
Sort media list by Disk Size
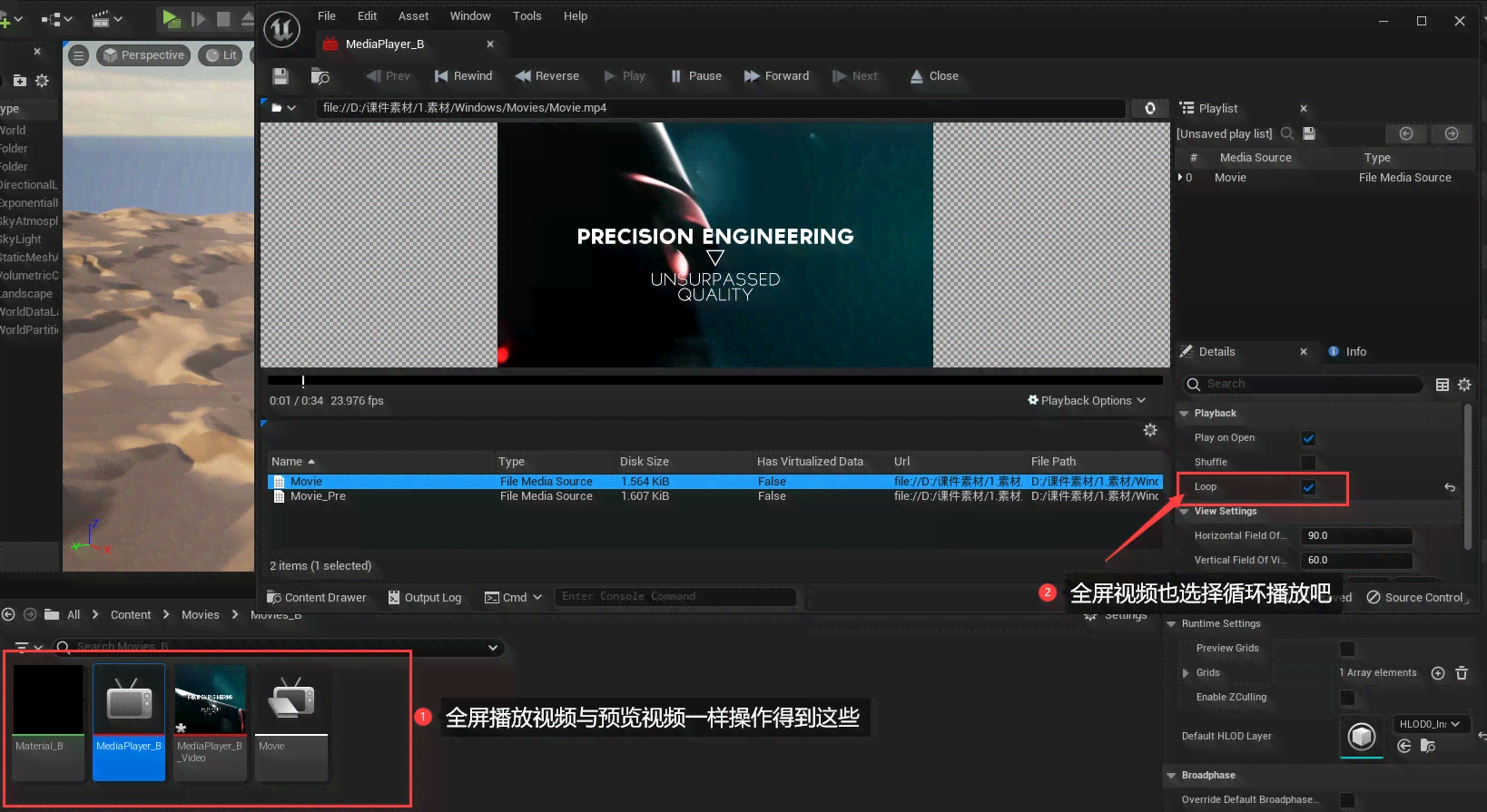point(645,462)
